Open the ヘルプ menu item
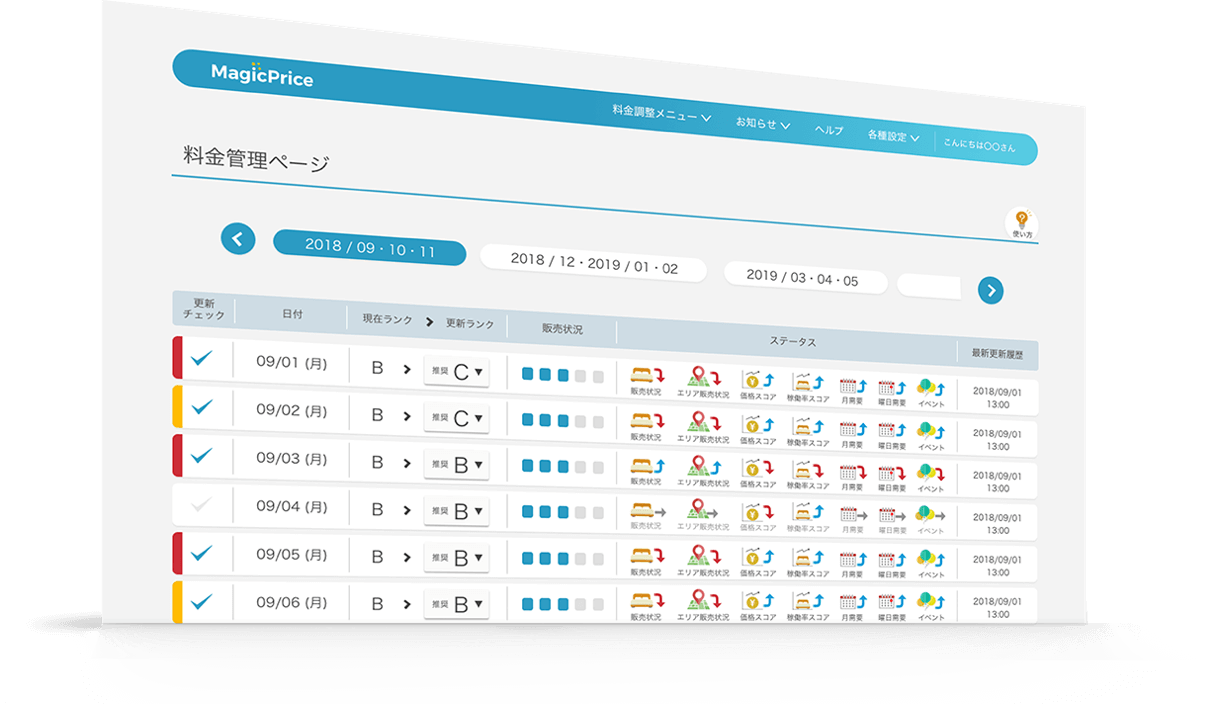The width and height of the screenshot is (1220, 704). [x=829, y=129]
